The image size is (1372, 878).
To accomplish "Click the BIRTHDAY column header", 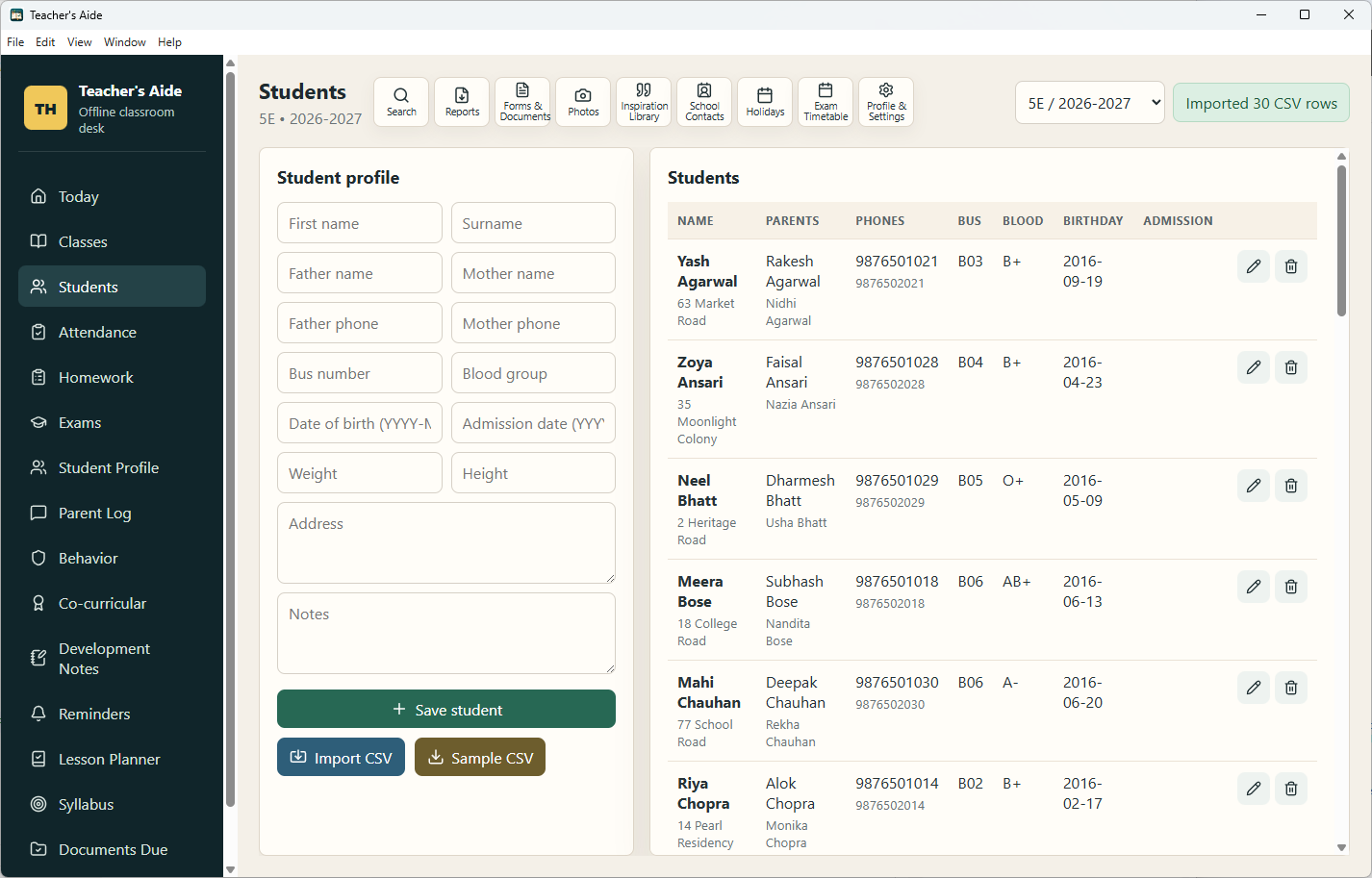I will pos(1093,220).
